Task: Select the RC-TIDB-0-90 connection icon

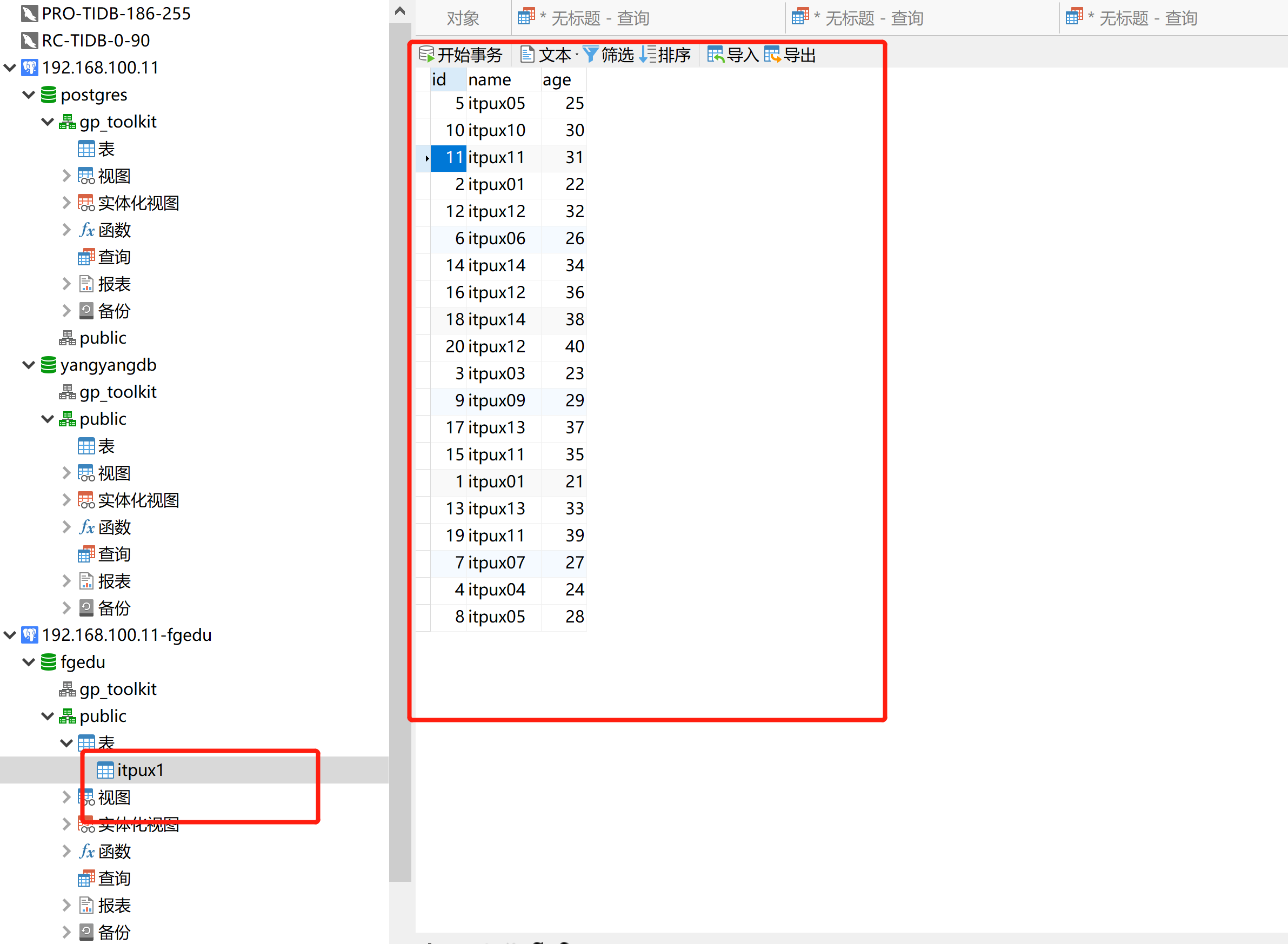Action: 30,41
